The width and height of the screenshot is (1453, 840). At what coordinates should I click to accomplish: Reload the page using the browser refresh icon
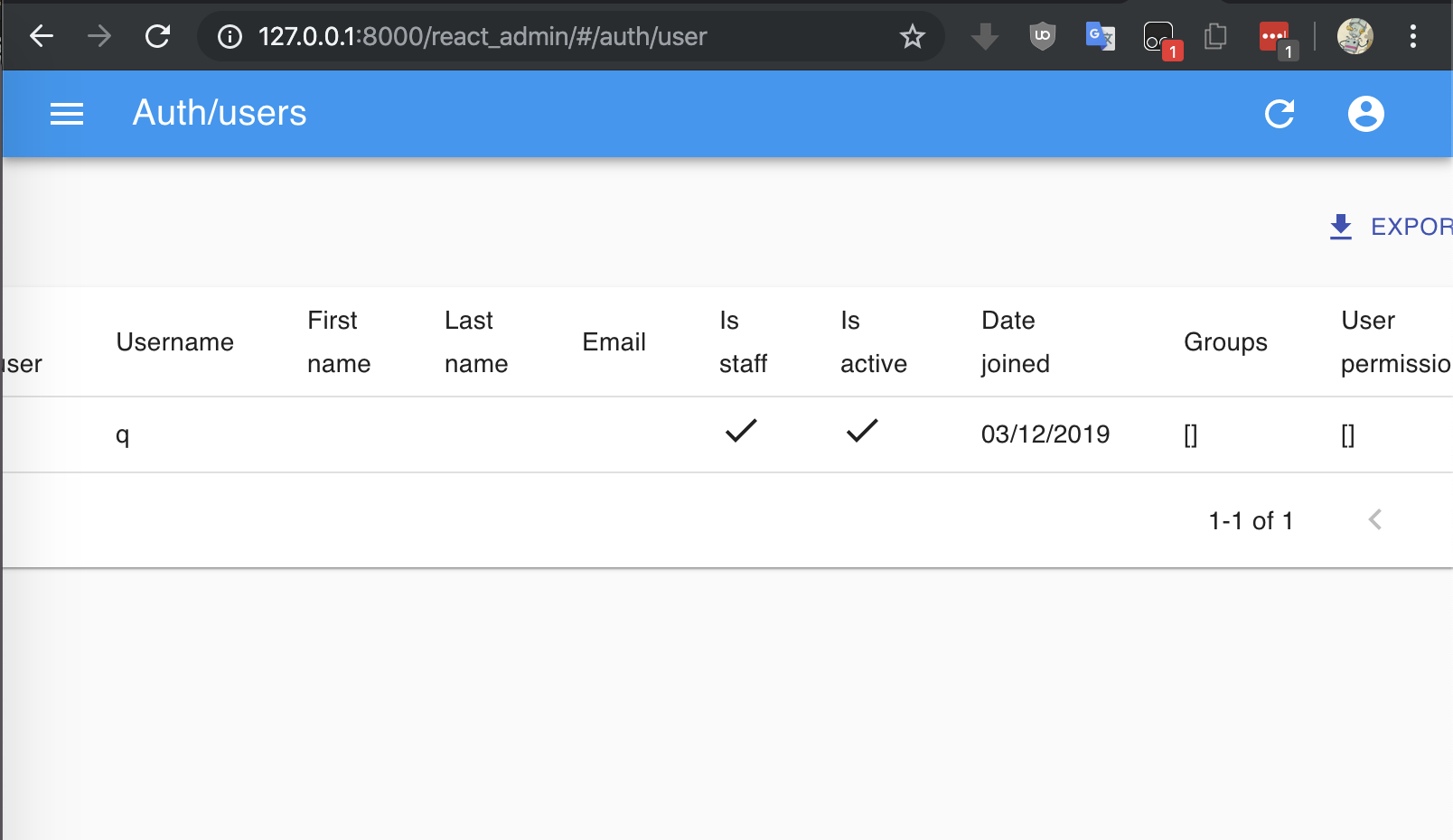[157, 36]
